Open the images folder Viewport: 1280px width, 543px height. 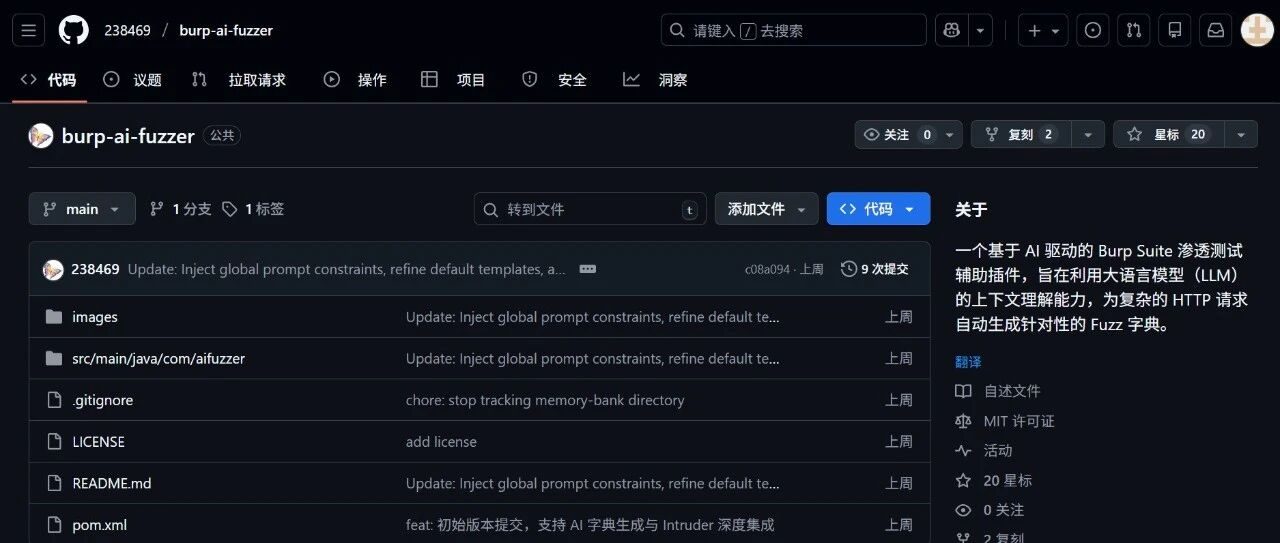[95, 317]
